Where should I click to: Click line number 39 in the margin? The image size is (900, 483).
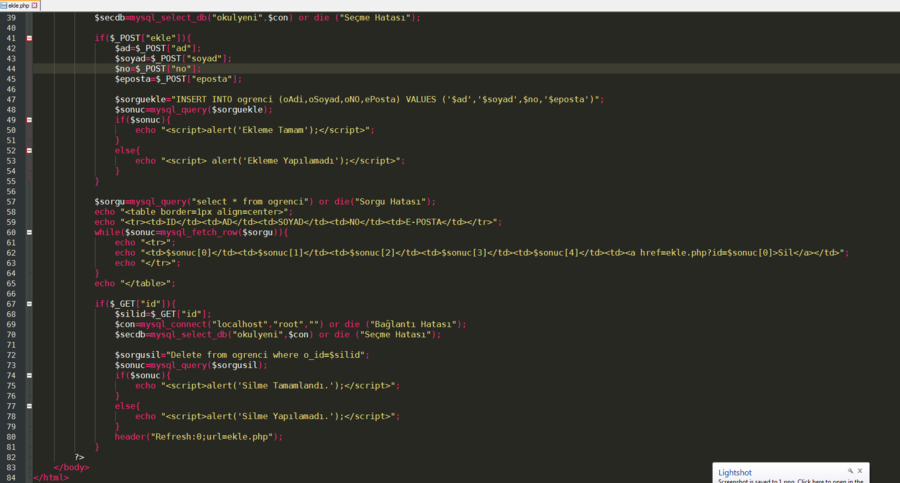tap(11, 18)
